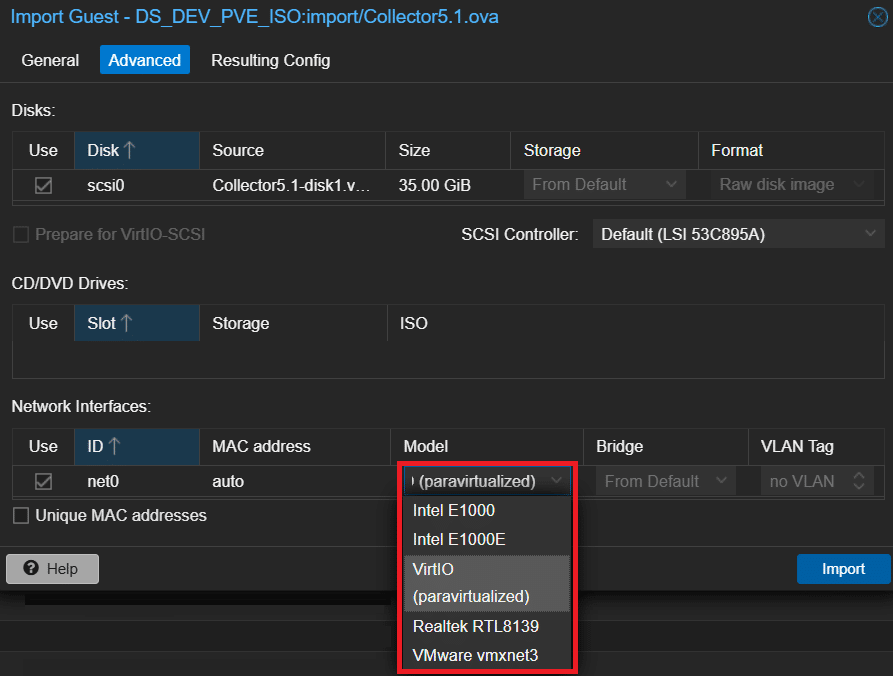
Task: Pick VirtIO (paravirtualized) option
Action: coord(470,582)
